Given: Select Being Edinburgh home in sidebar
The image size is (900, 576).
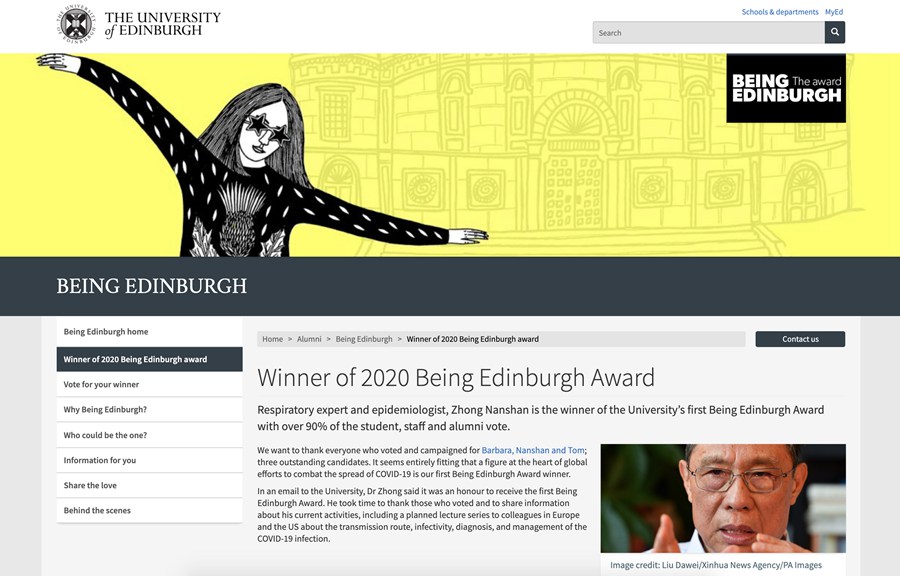Looking at the screenshot, I should click(x=149, y=332).
